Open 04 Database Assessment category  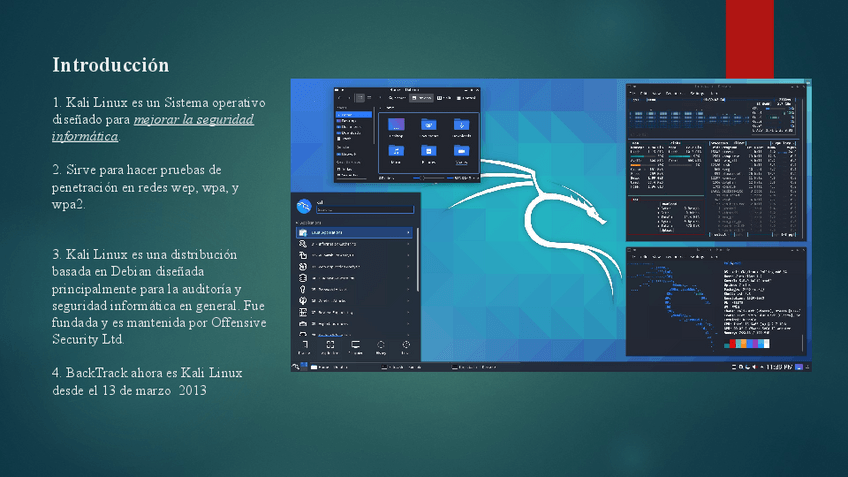354,278
